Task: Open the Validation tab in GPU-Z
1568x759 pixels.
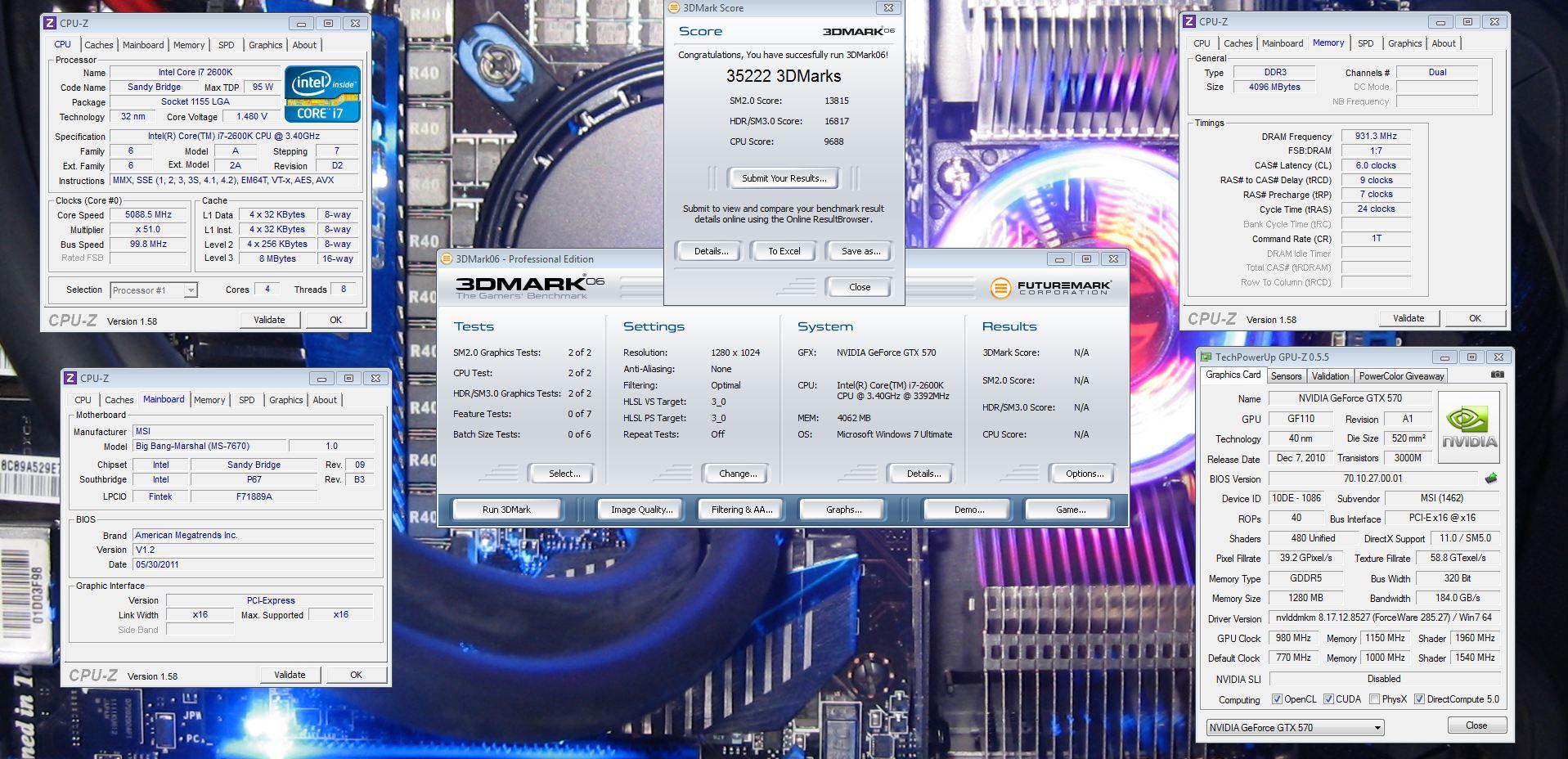Action: [x=1330, y=376]
